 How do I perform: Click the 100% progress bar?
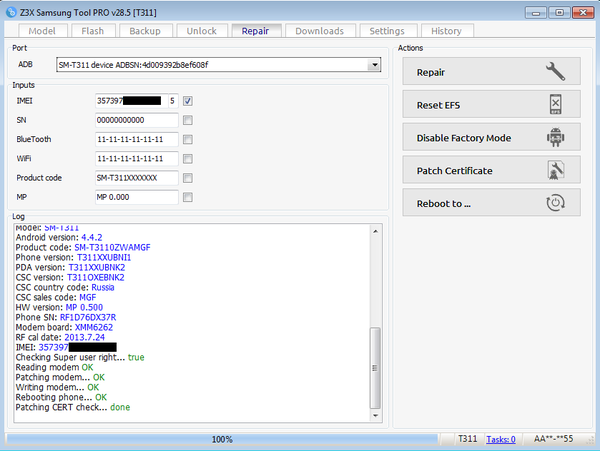click(222, 439)
